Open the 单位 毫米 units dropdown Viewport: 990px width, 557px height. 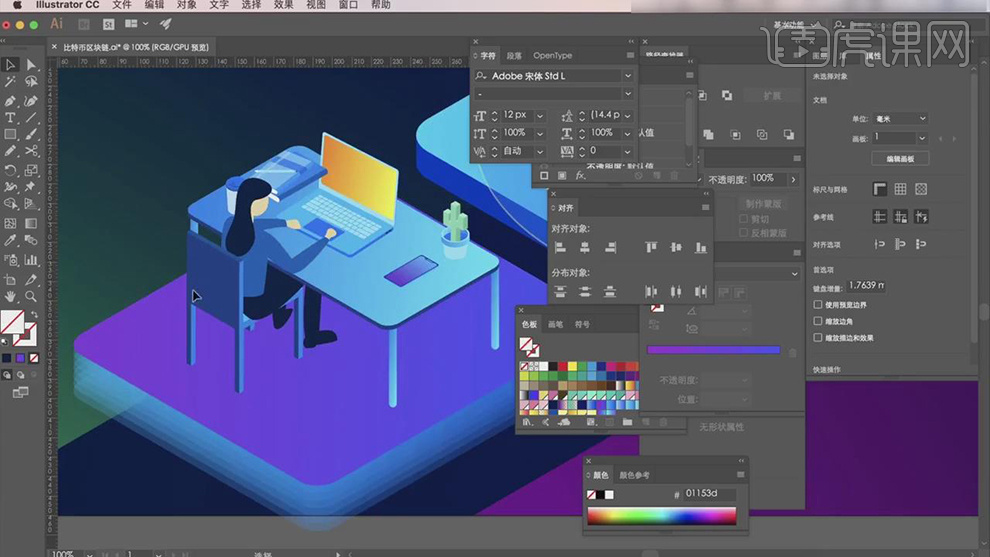pyautogui.click(x=900, y=118)
